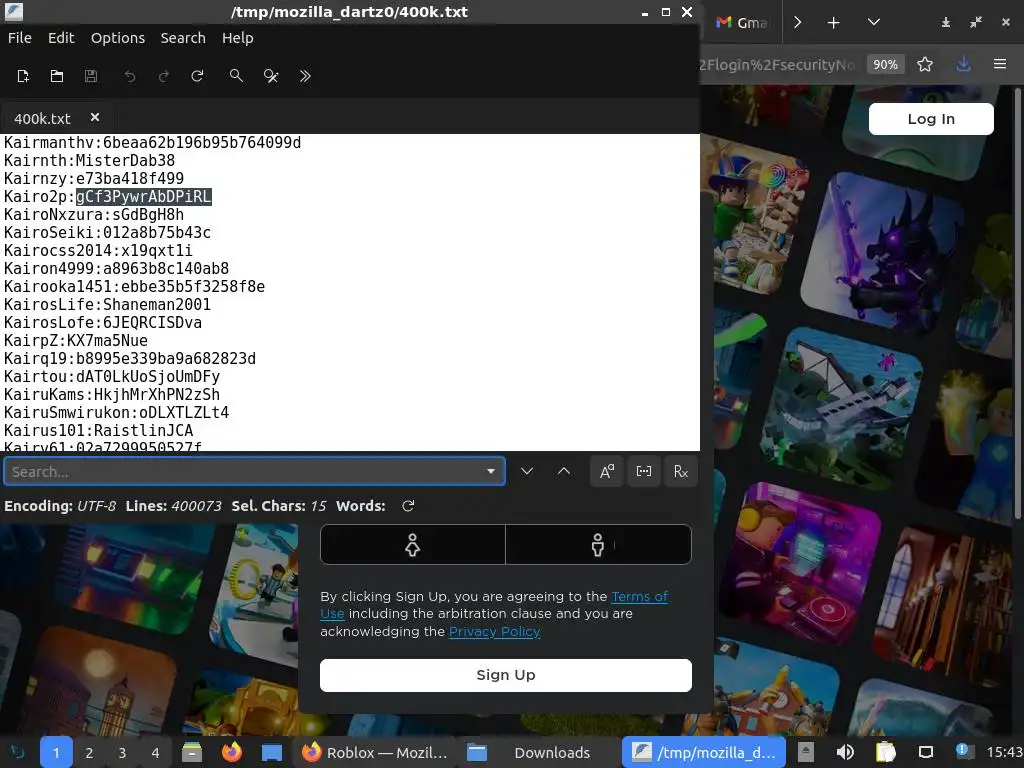Click the Sel. Chars: 15 status entry

279,506
